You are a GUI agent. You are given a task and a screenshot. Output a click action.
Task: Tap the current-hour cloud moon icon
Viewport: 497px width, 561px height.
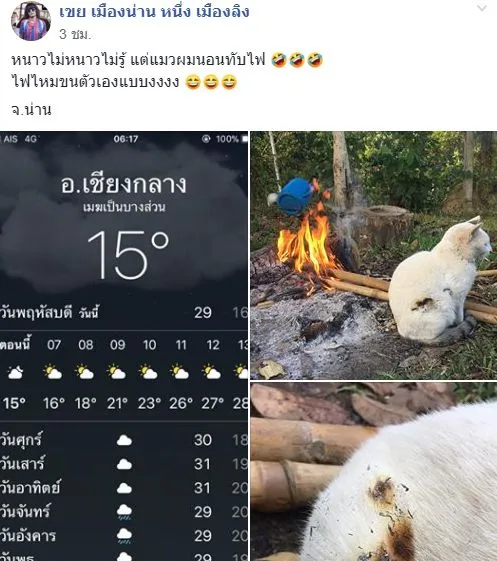[x=15, y=372]
